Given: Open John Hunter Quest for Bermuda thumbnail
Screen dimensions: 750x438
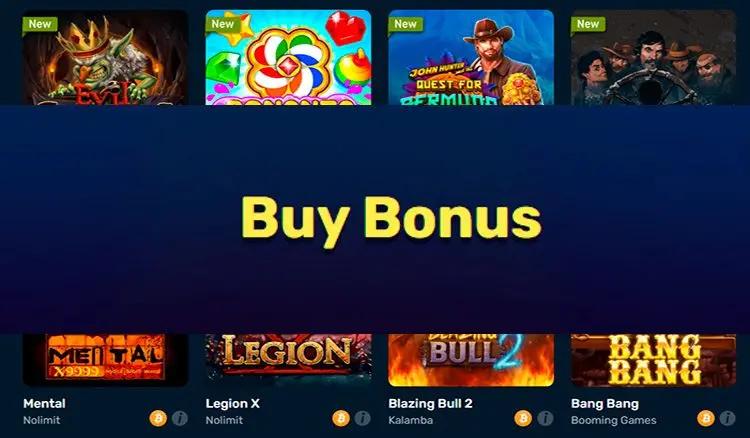Looking at the screenshot, I should click(x=471, y=57).
